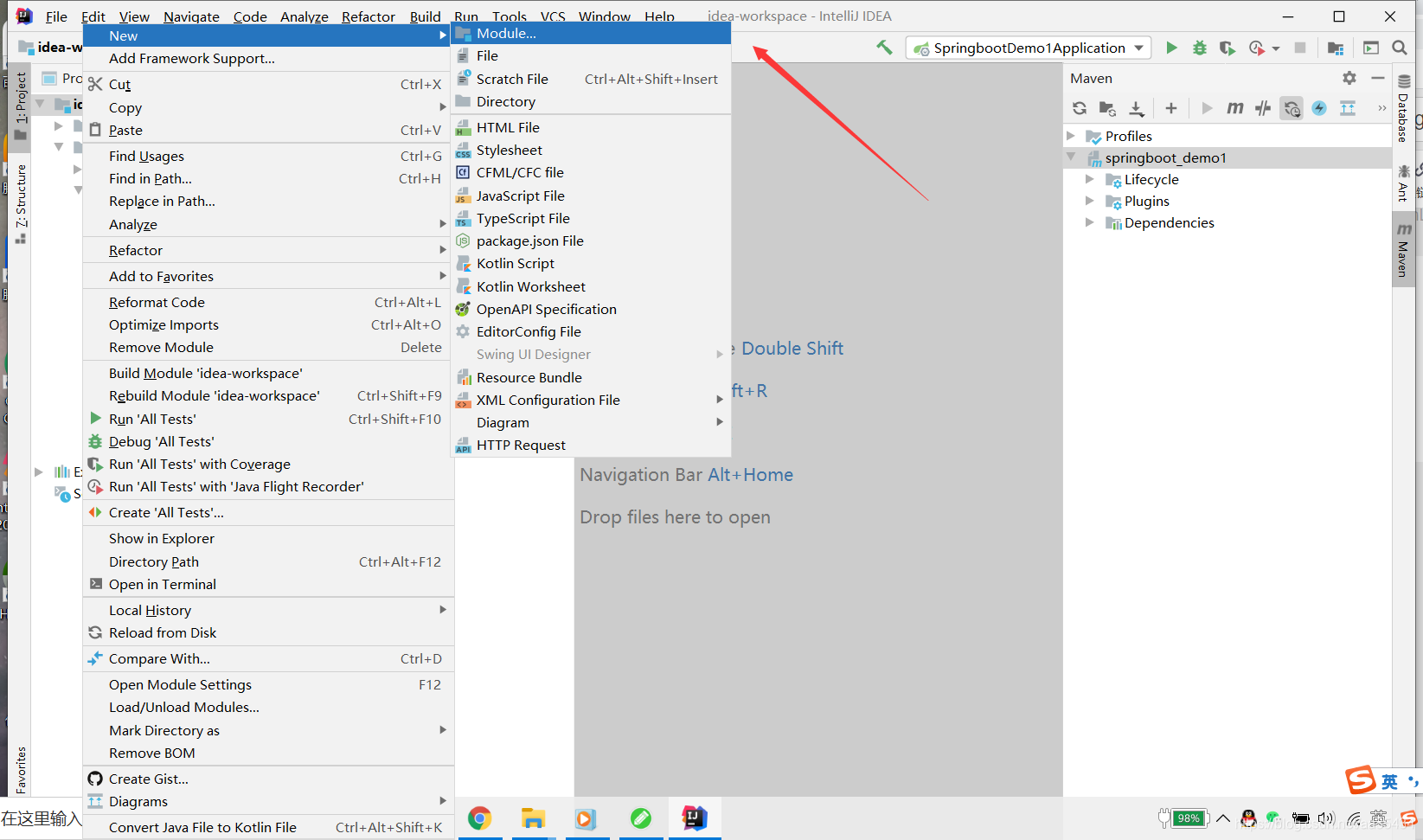Expand the Profiles node in Maven
This screenshot has width=1423, height=840.
[1071, 136]
